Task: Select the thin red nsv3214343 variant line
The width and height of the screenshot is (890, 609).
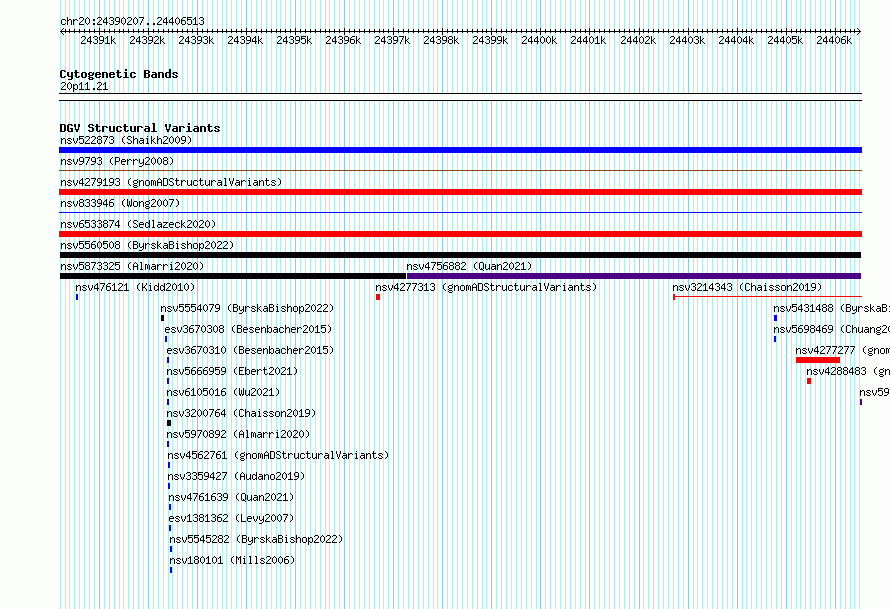Action: point(767,297)
